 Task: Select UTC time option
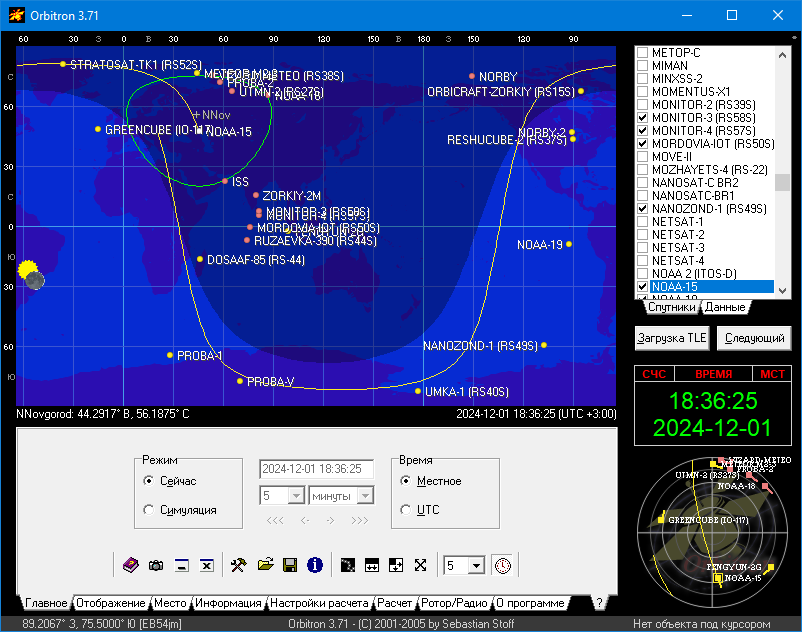click(x=406, y=509)
